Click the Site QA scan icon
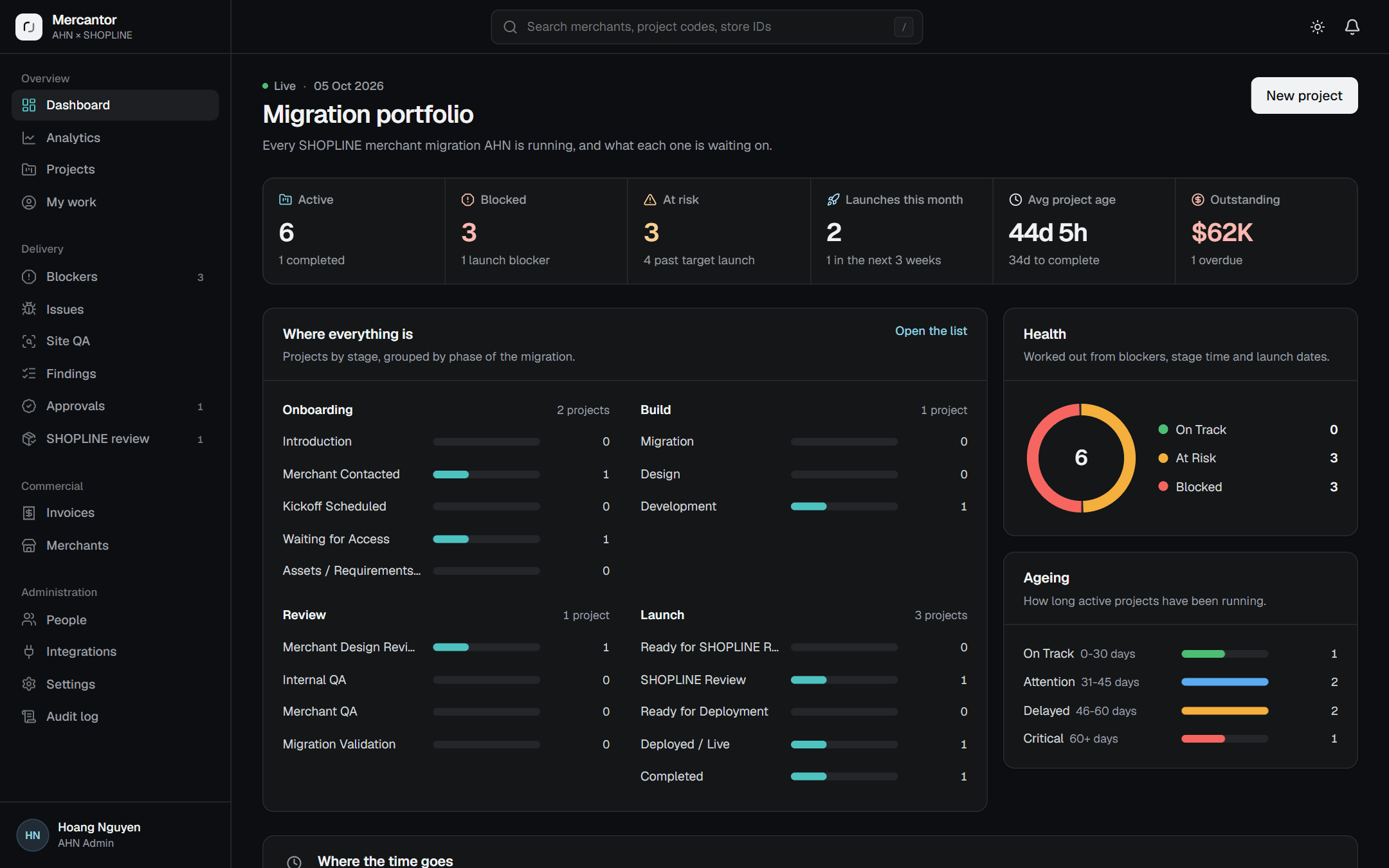1389x868 pixels. click(x=29, y=341)
